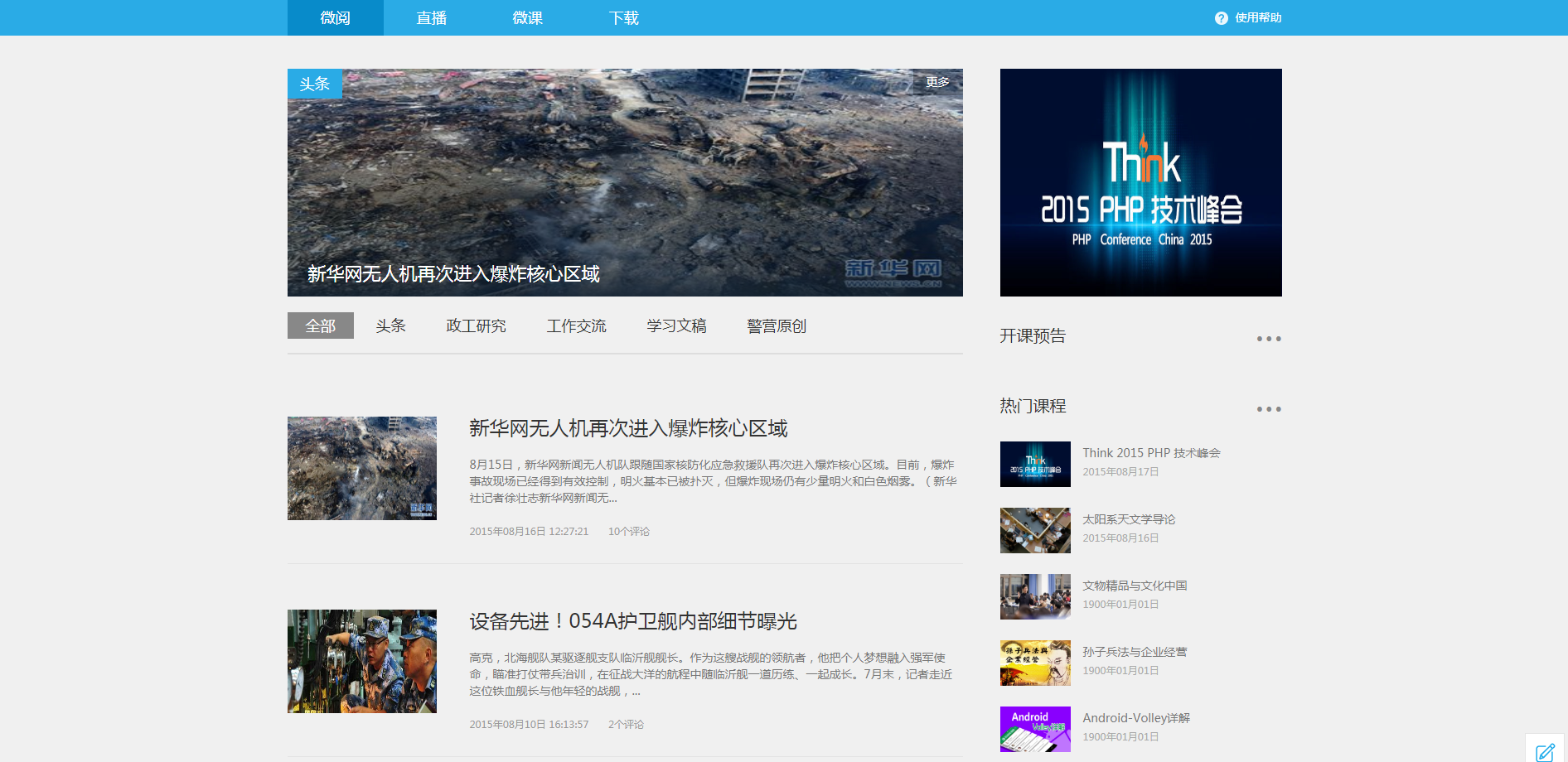Click the 使用帮助 link
The height and width of the screenshot is (762, 1568).
click(x=1258, y=18)
